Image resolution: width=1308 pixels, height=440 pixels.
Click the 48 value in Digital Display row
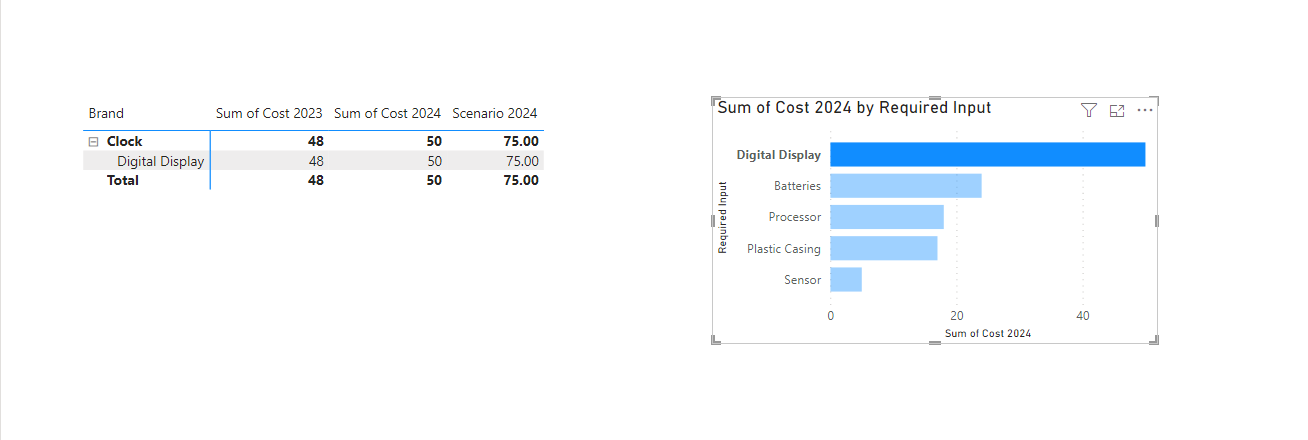315,161
